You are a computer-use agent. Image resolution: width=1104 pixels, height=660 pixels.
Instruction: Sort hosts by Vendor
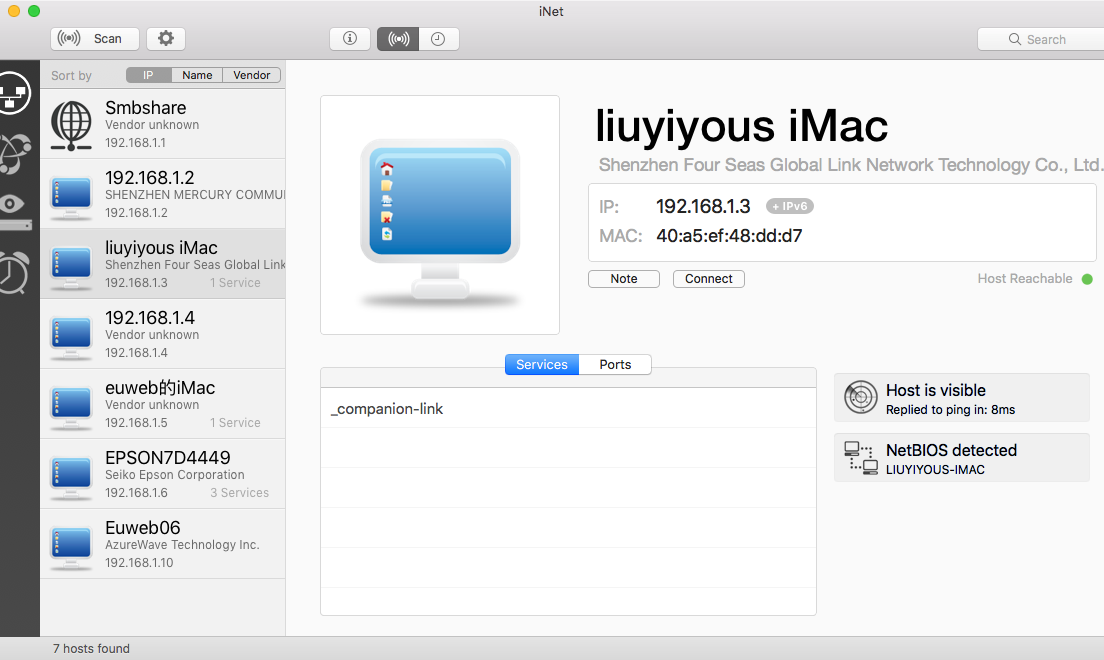tap(251, 75)
